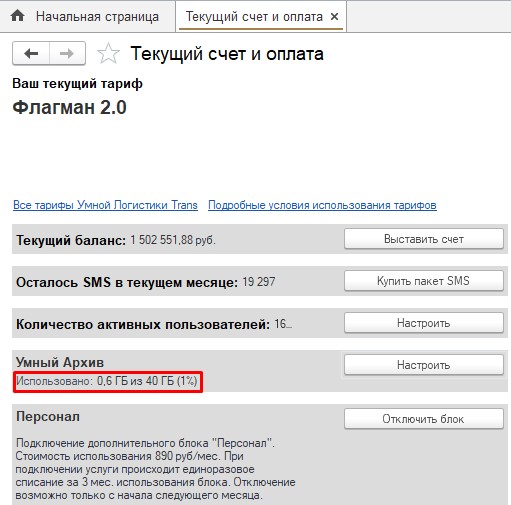Click the Флагман 2.0 tariff name
511x505 pixels.
(x=69, y=107)
